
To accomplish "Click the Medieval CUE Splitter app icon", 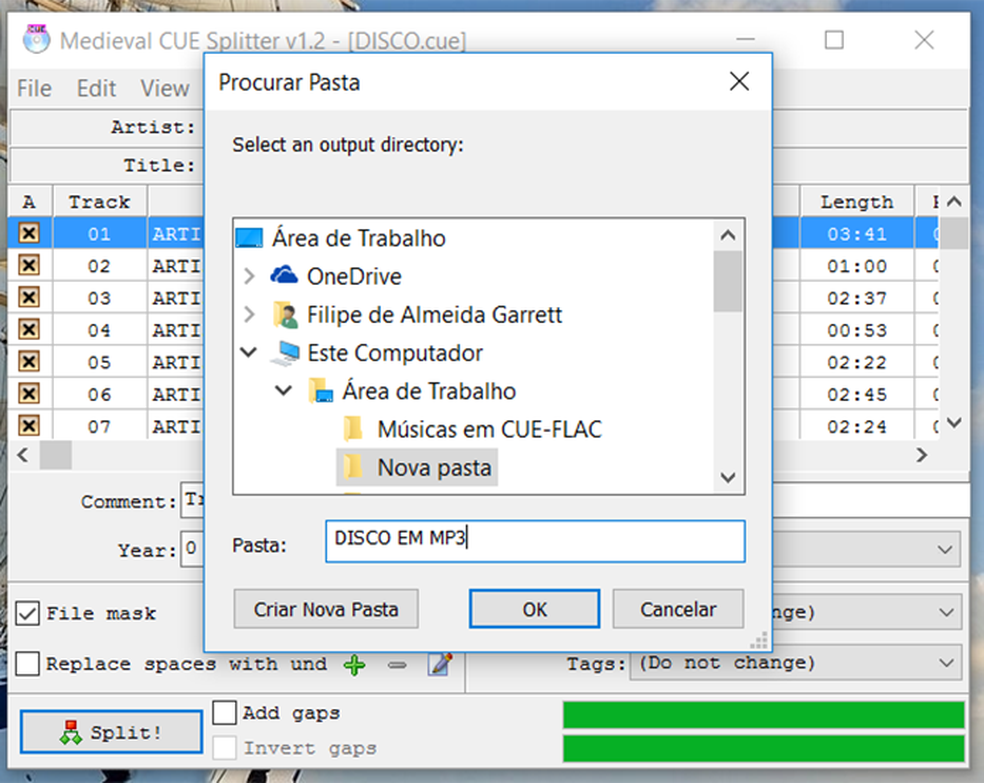I will tap(36, 40).
